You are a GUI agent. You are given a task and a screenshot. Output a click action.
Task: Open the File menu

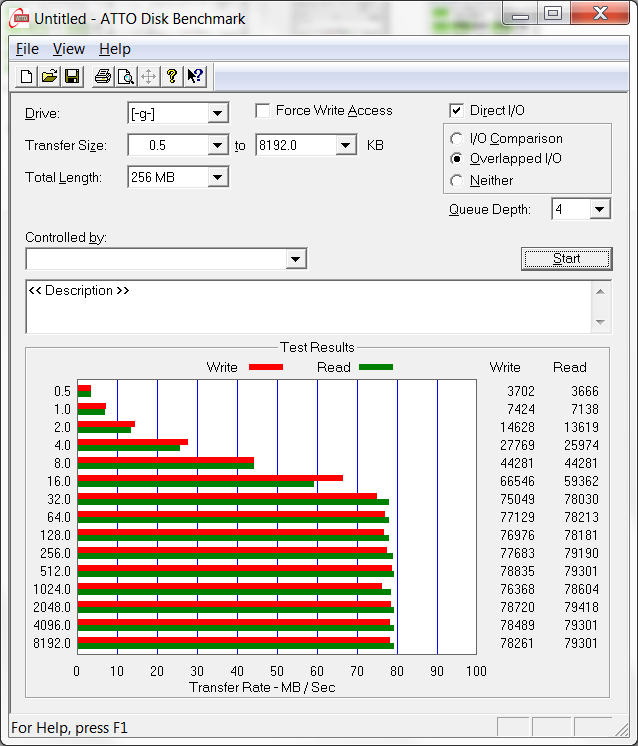pyautogui.click(x=27, y=49)
